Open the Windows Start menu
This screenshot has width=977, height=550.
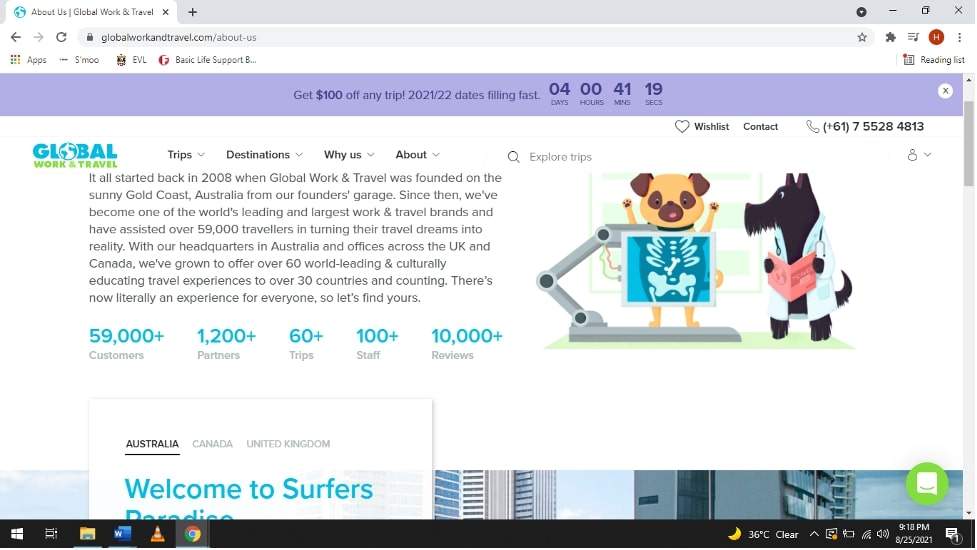point(17,534)
